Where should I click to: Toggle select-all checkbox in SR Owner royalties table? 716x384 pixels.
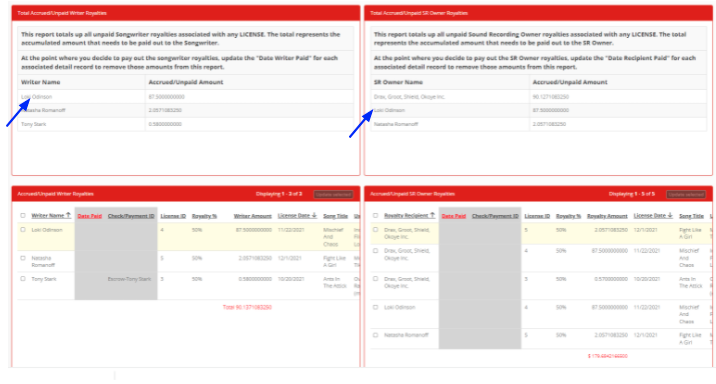tap(375, 216)
